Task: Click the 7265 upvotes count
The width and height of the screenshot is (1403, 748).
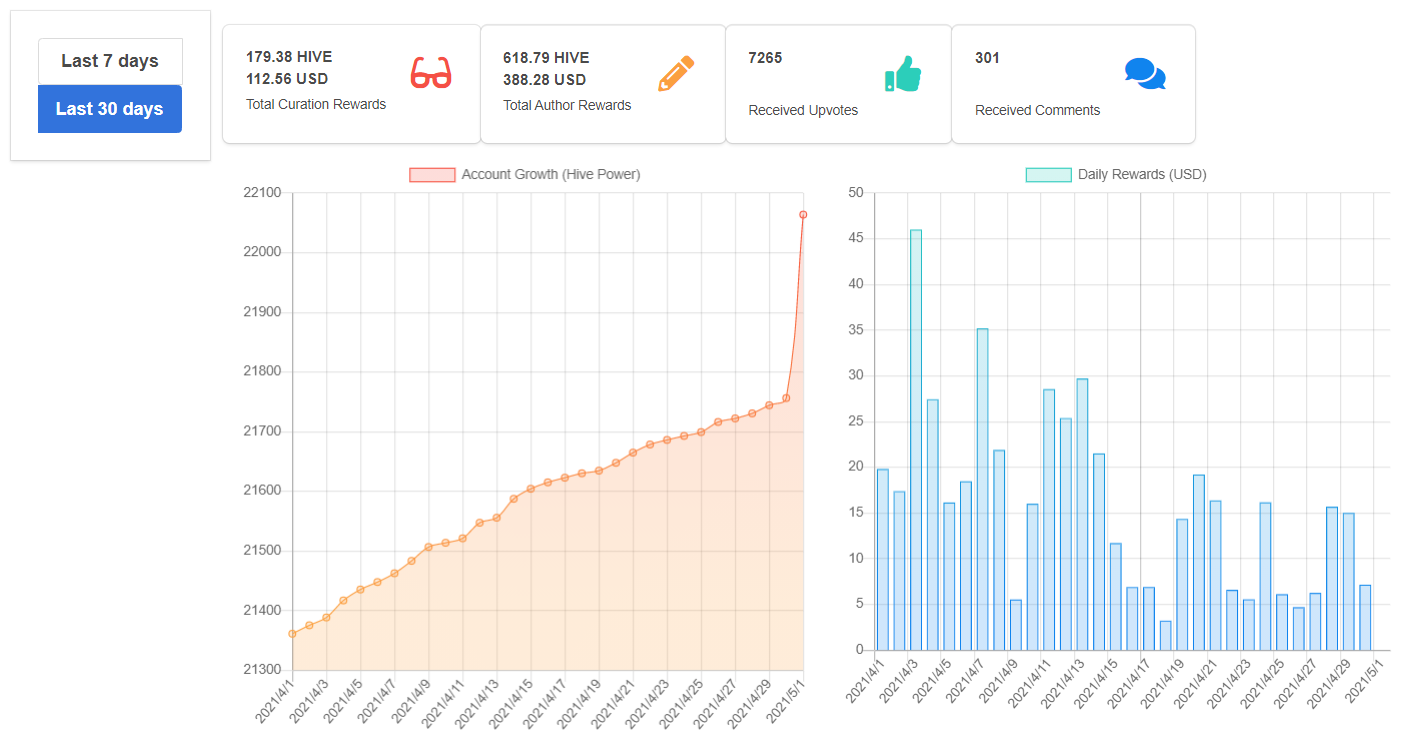Action: [x=765, y=58]
